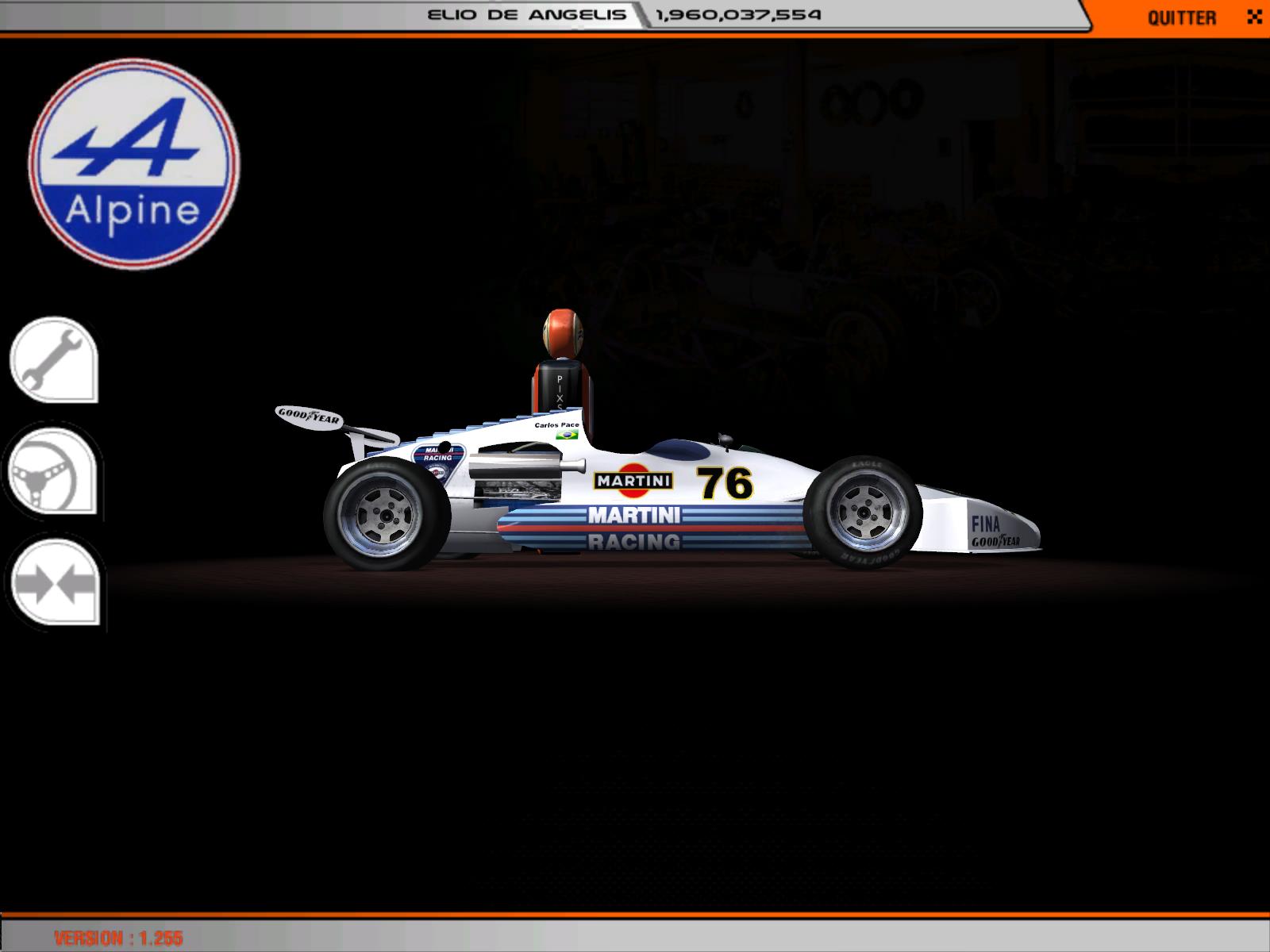Click the QUITTER button
The image size is (1270, 952).
click(1181, 17)
